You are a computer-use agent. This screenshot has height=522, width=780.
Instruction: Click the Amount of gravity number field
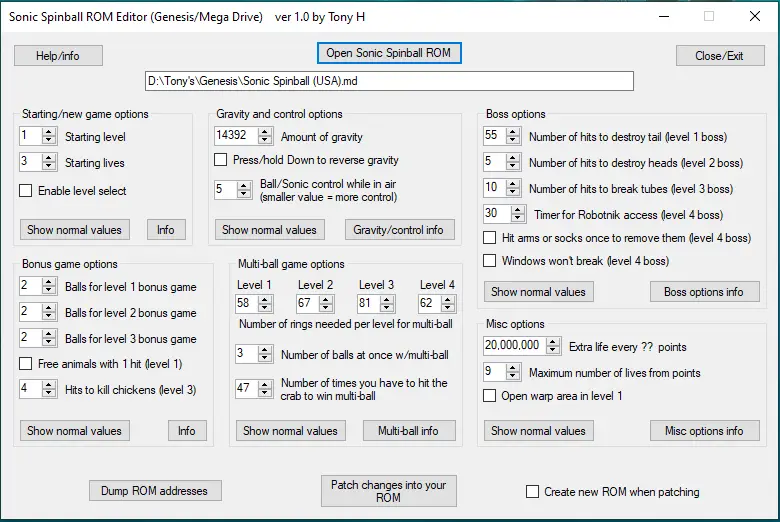[237, 136]
